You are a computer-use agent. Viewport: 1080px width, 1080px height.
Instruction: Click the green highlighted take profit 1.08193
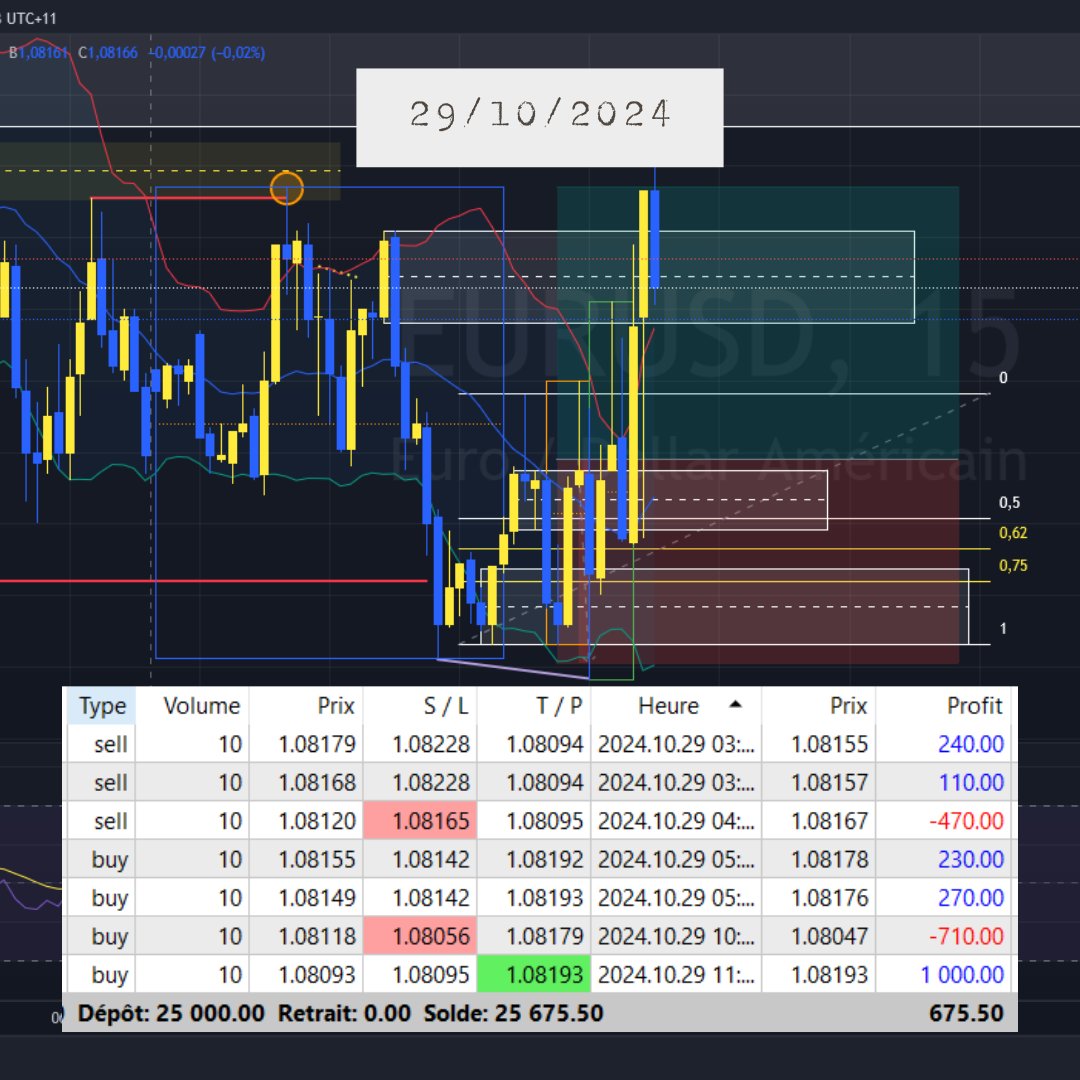[x=534, y=975]
